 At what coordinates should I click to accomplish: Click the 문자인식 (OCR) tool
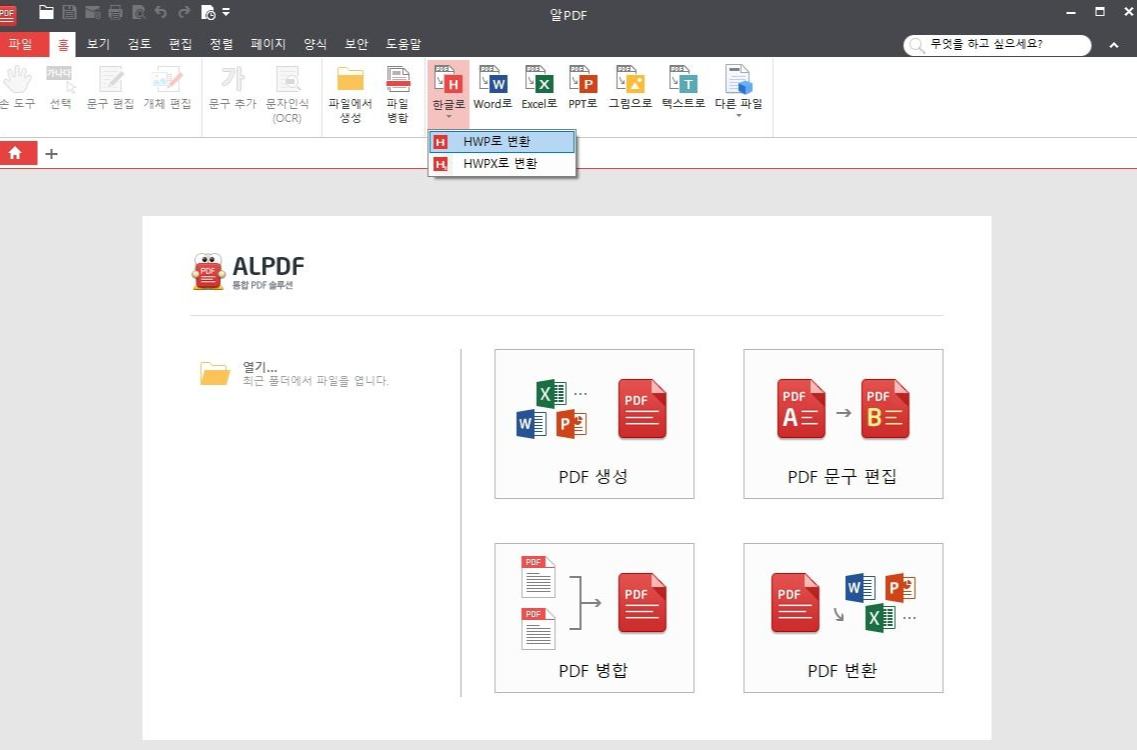(x=287, y=94)
